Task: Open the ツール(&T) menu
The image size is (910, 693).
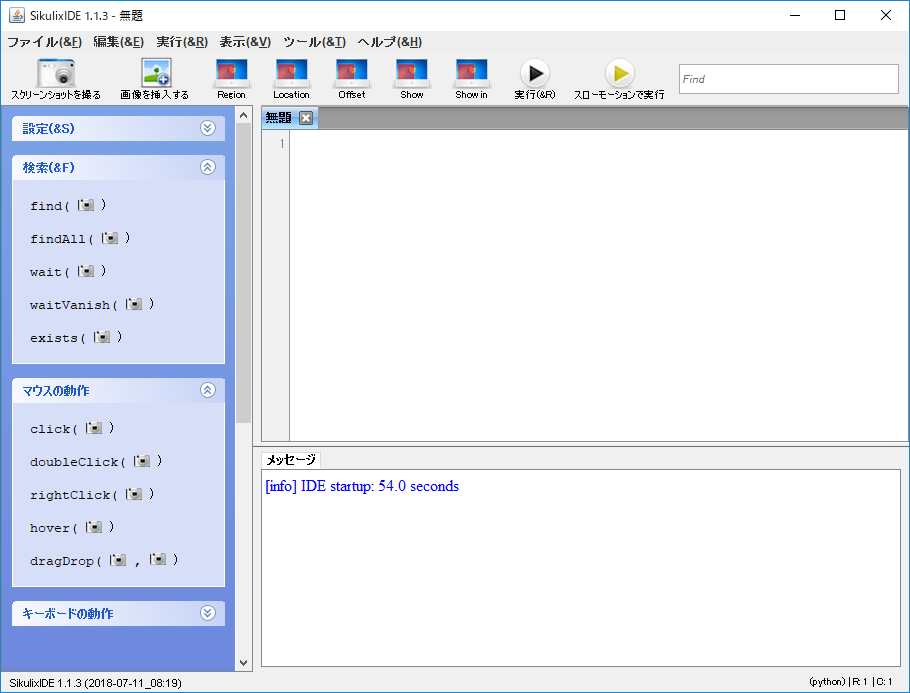Action: point(314,42)
